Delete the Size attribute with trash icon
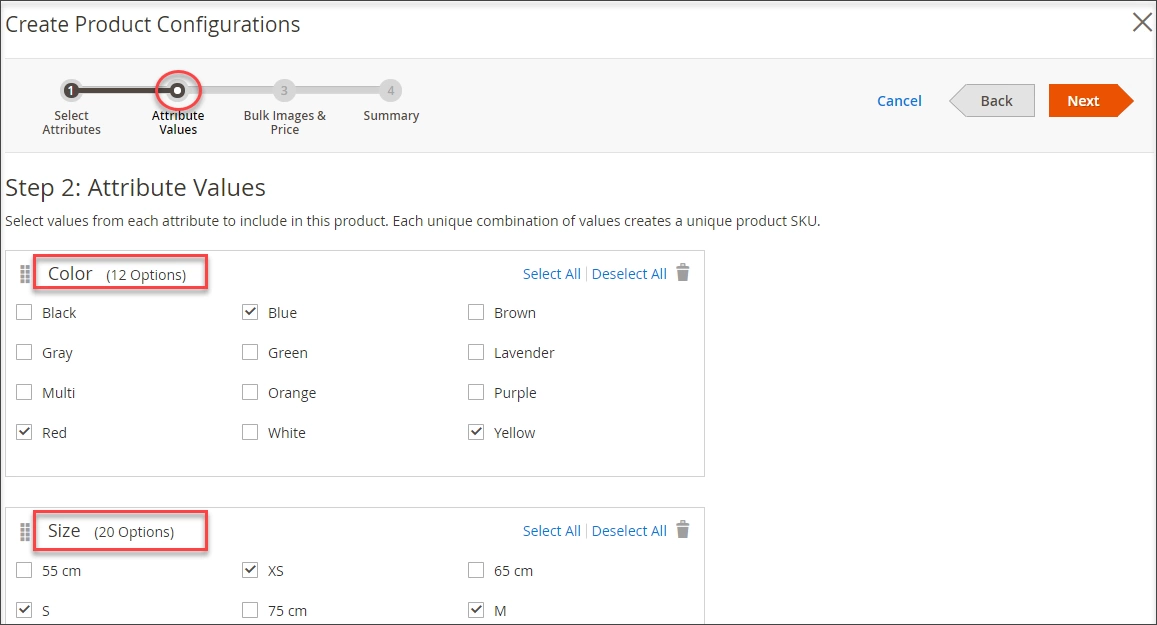The width and height of the screenshot is (1157, 625). 683,530
